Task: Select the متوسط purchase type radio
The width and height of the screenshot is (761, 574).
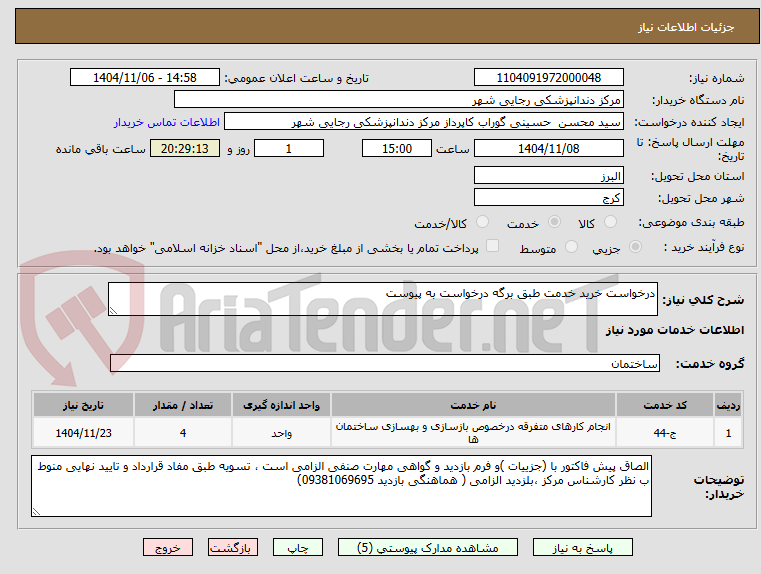Action: click(572, 247)
